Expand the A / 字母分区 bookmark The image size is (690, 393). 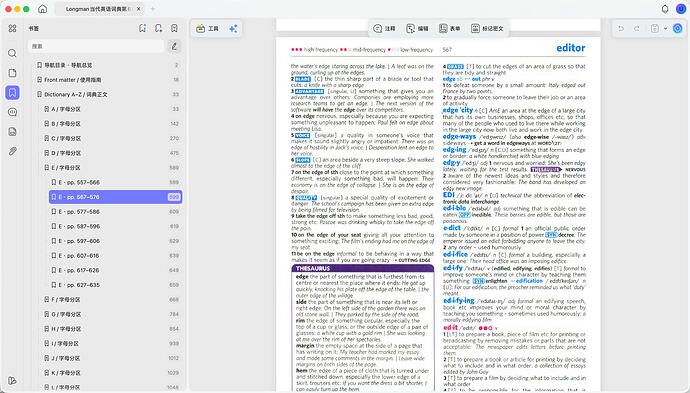[x=46, y=109]
